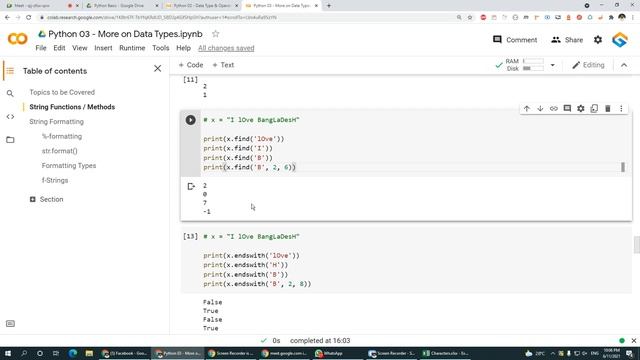Open the Runtime menu
Screen dimensions: 640x360
point(132,48)
